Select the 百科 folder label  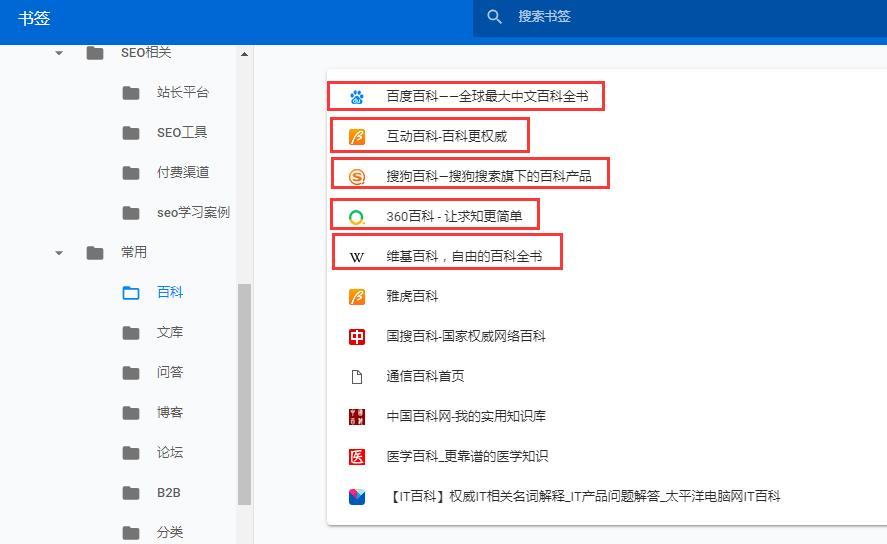(x=170, y=292)
